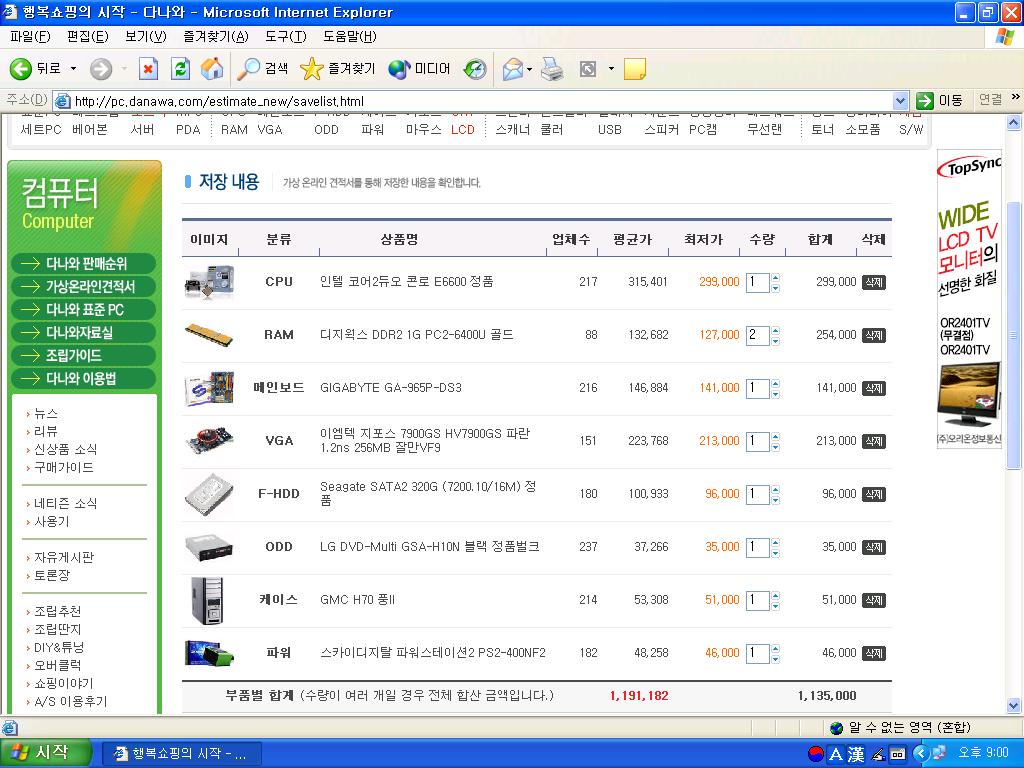
Task: Increase F-HDD quantity with up arrow
Action: click(x=775, y=489)
